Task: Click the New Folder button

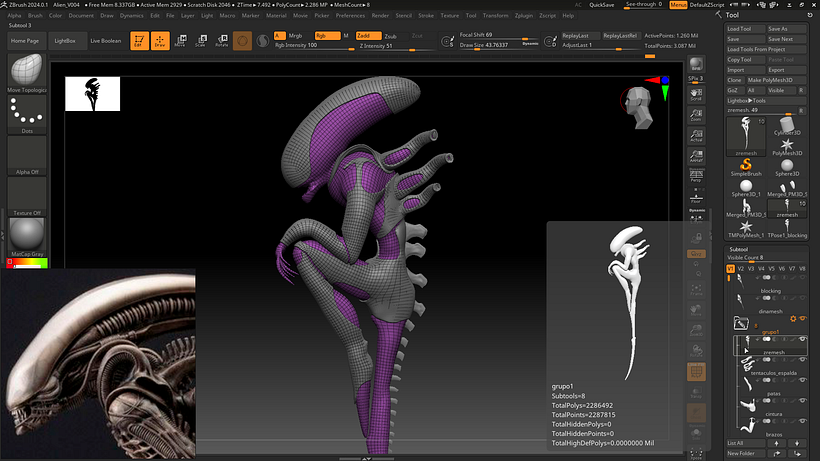Action: point(745,453)
